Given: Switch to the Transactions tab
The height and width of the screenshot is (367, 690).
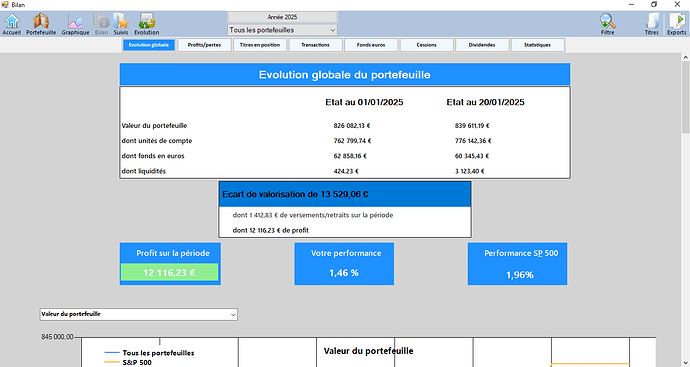Looking at the screenshot, I should tap(316, 45).
